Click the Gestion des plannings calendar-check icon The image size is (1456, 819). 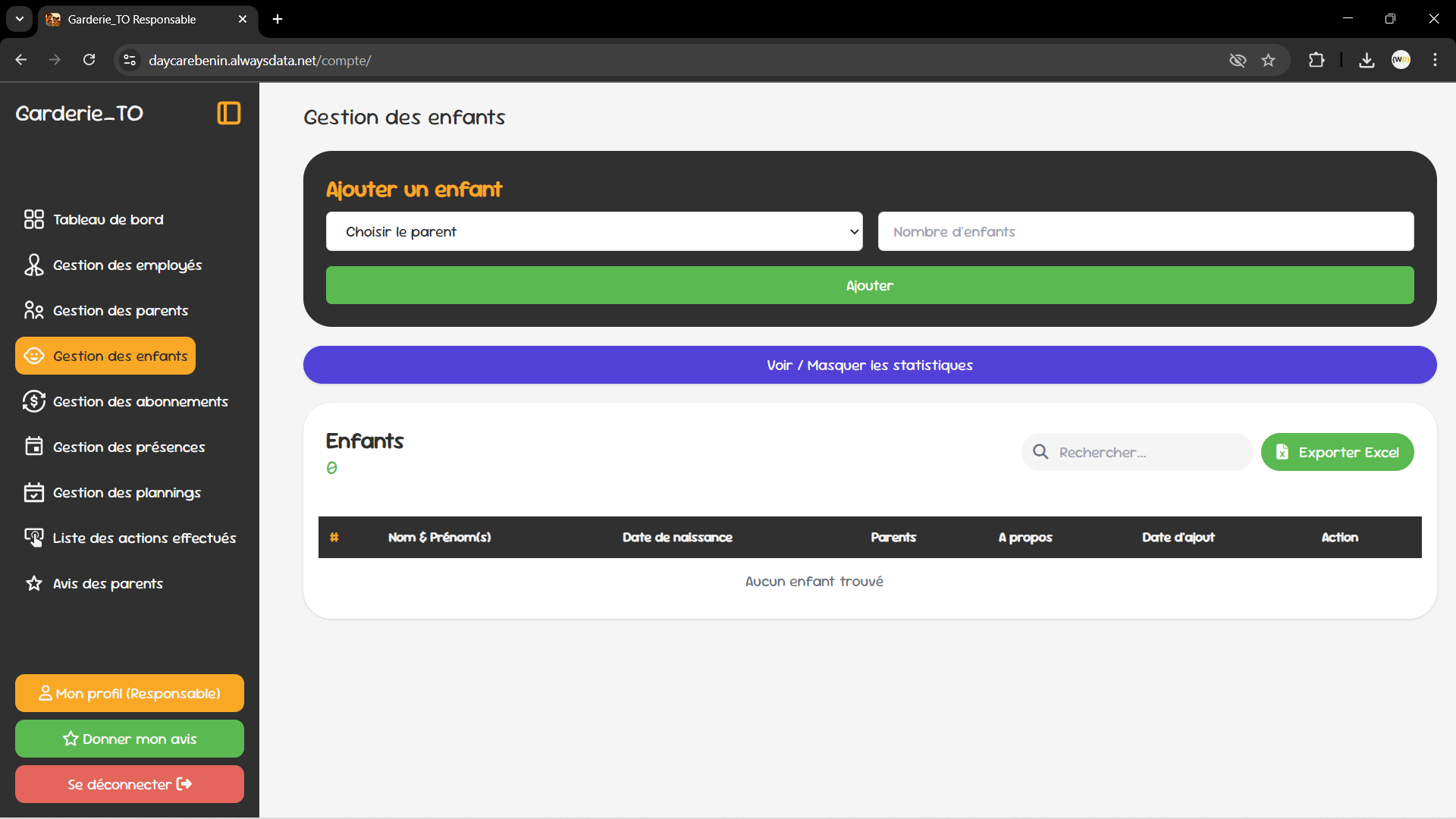(x=33, y=492)
